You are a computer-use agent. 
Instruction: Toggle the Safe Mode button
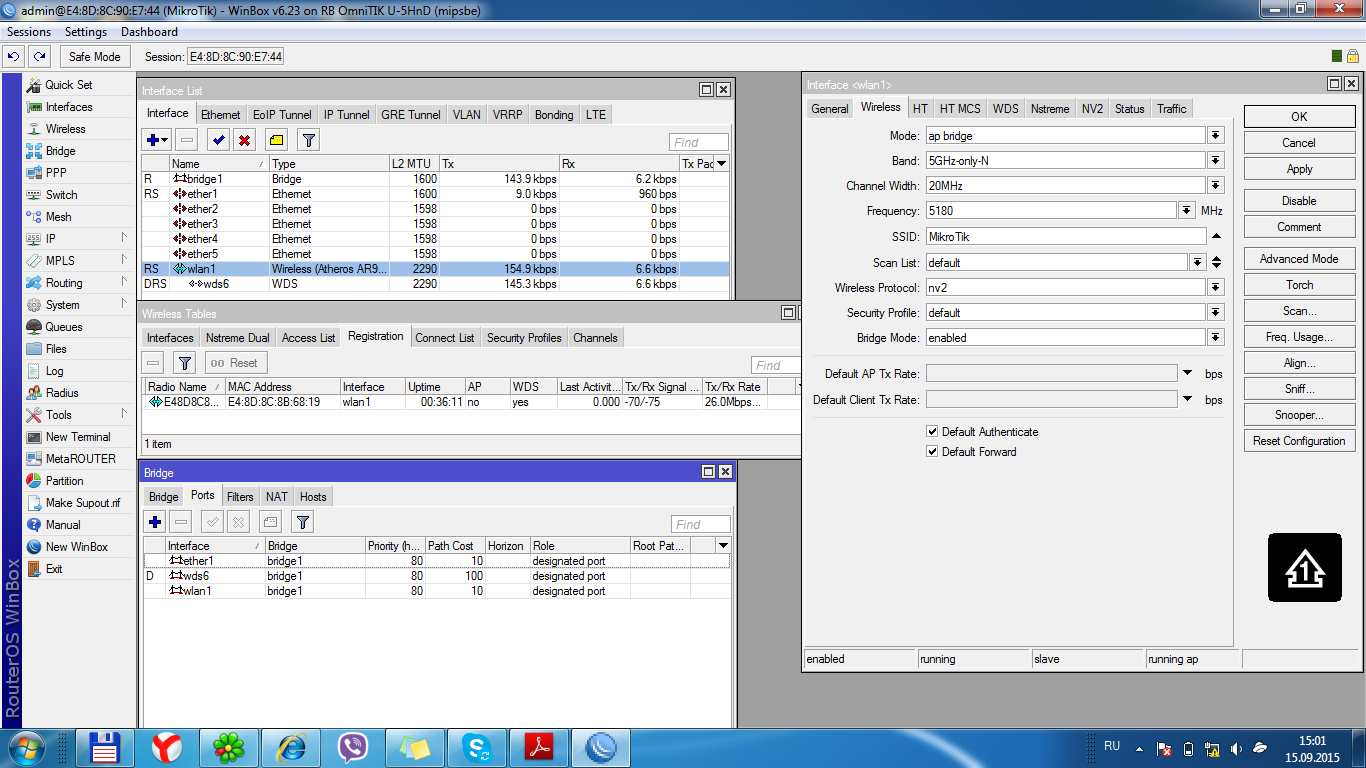(95, 57)
